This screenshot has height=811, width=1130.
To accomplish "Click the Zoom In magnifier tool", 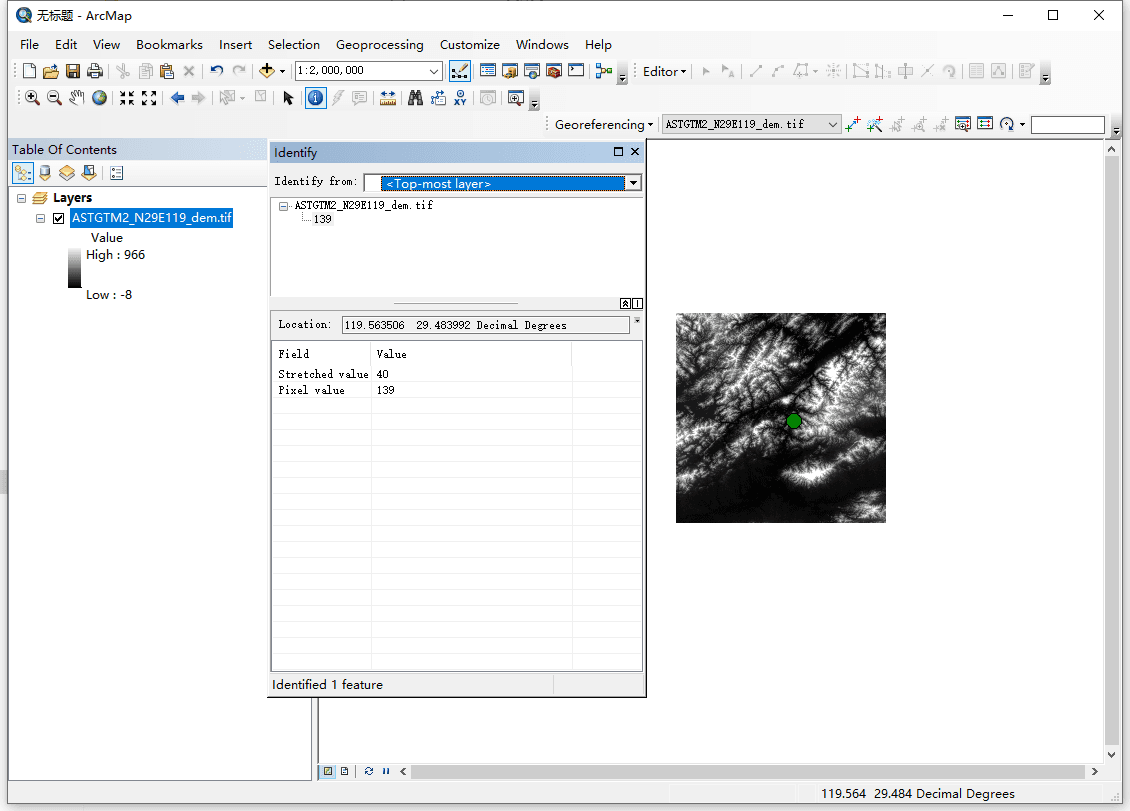I will pos(32,98).
